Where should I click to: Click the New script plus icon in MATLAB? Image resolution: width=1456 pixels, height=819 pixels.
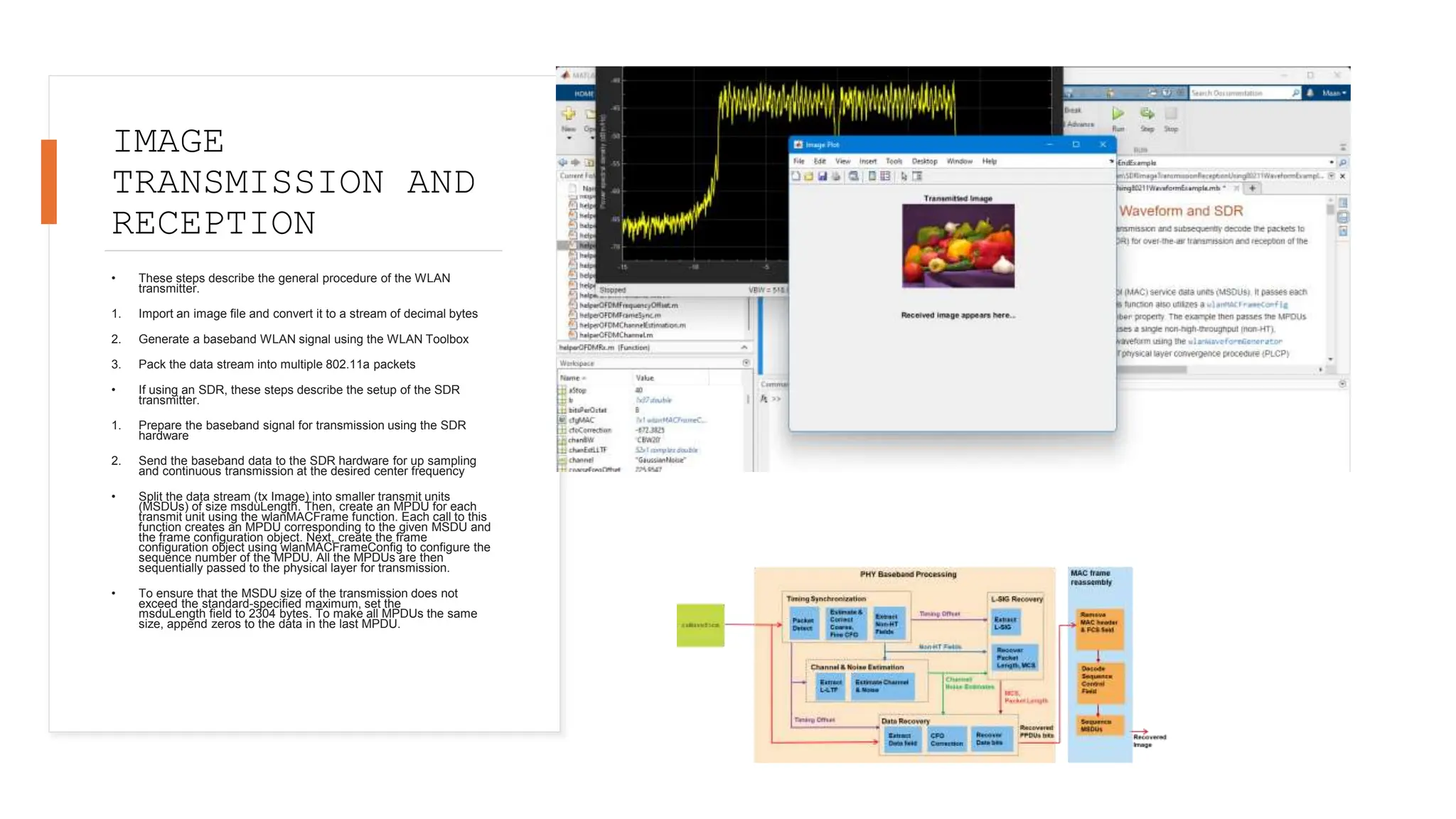pyautogui.click(x=569, y=114)
